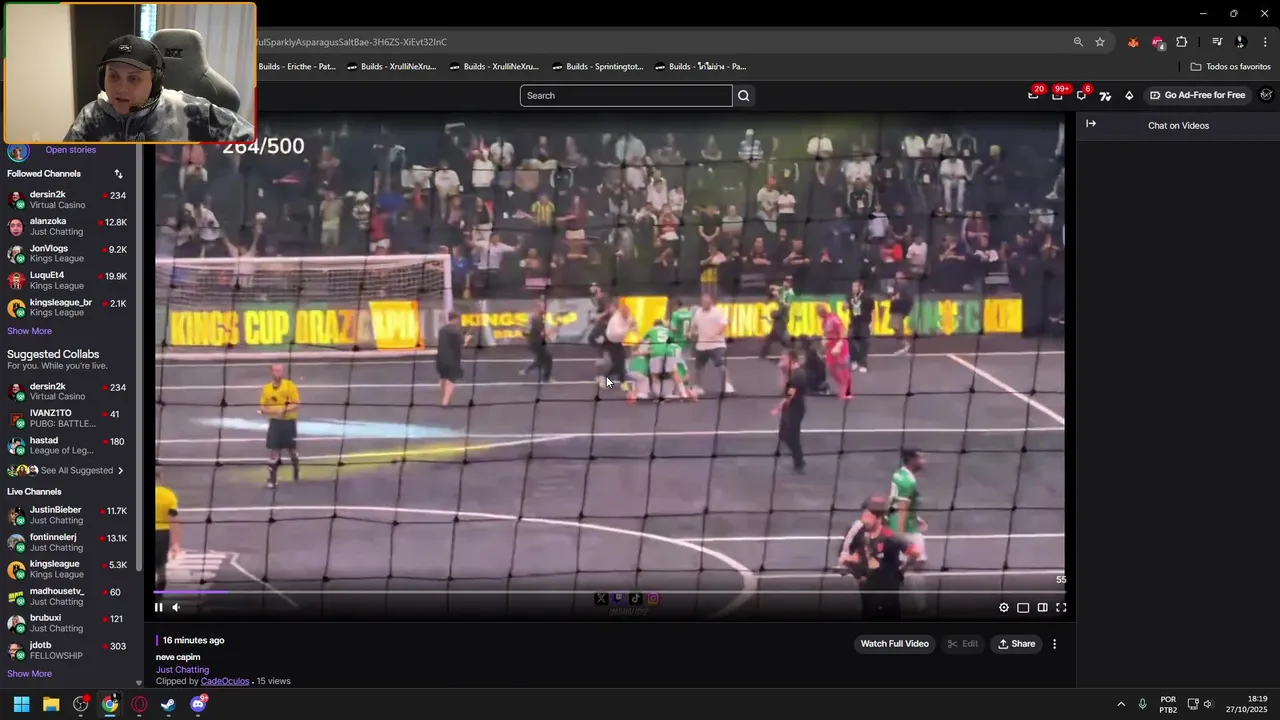Open Todos os favoritos bookmarks folder
Image resolution: width=1280 pixels, height=720 pixels.
click(x=1231, y=67)
